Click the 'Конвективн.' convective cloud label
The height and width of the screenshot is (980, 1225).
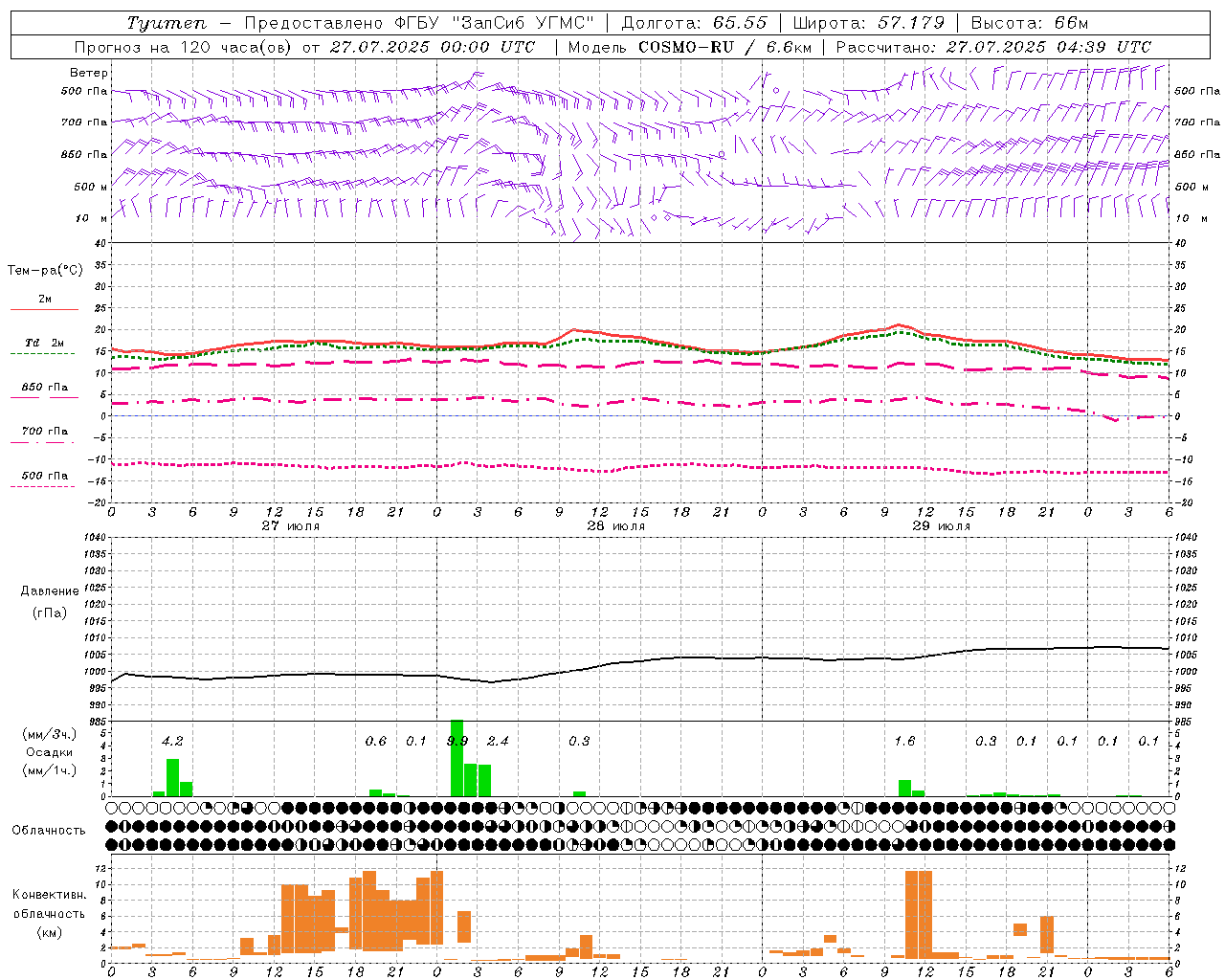[x=49, y=895]
